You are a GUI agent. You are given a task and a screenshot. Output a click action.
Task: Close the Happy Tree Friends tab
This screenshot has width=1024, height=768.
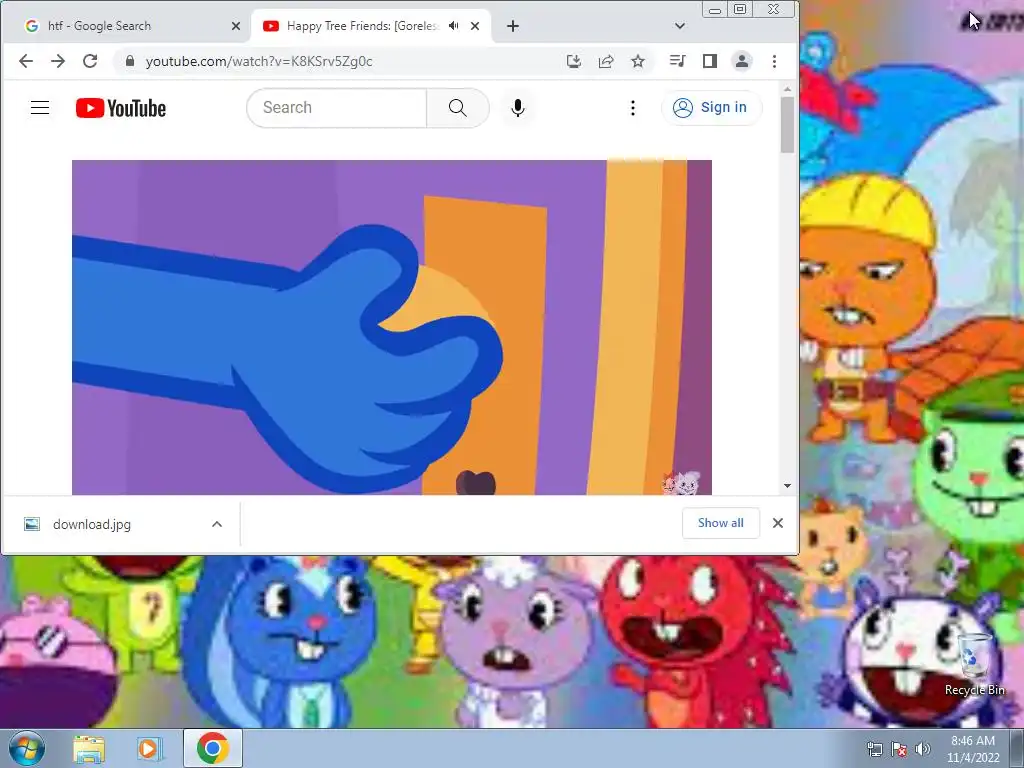pyautogui.click(x=475, y=26)
